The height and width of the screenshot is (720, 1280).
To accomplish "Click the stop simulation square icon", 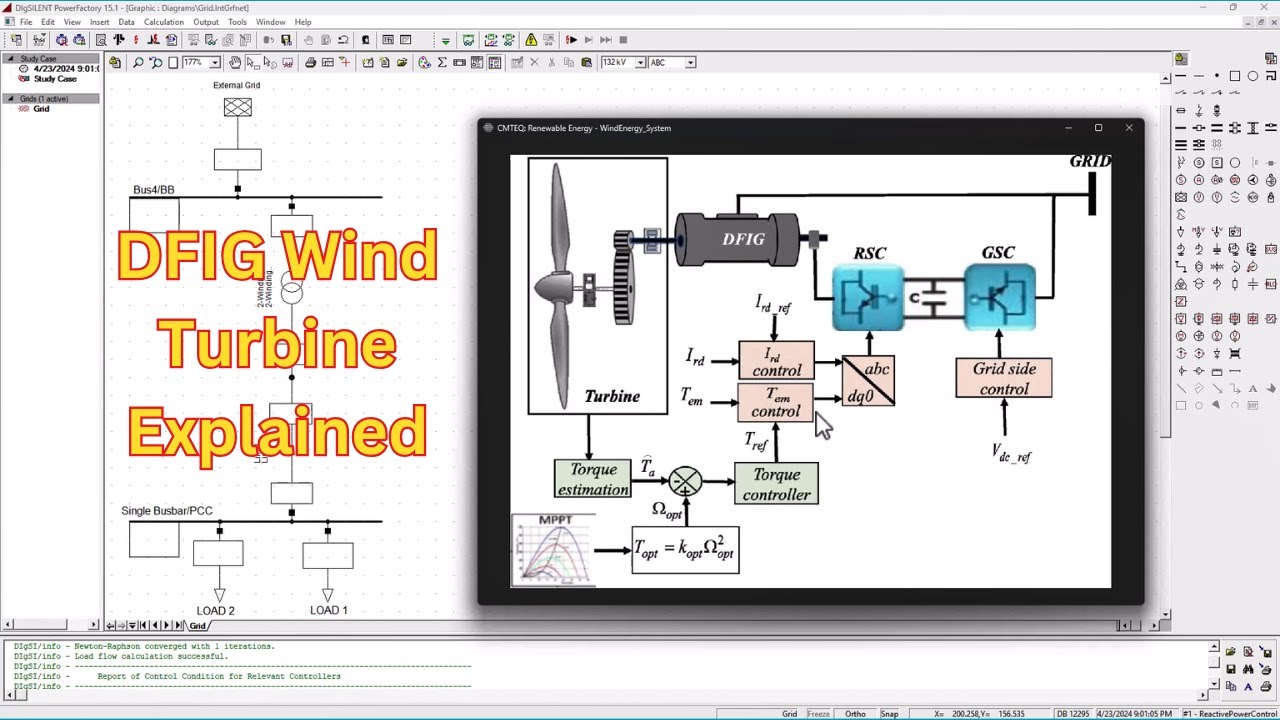I will point(623,40).
